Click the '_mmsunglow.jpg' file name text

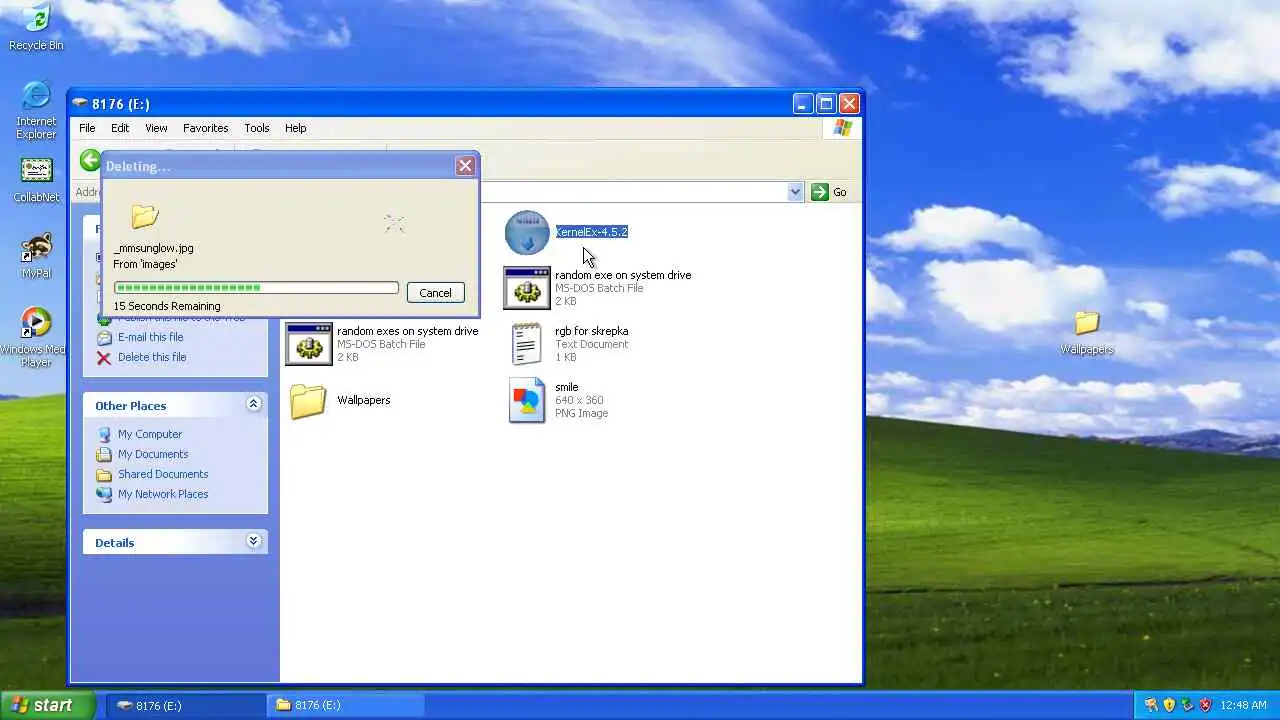coord(154,248)
